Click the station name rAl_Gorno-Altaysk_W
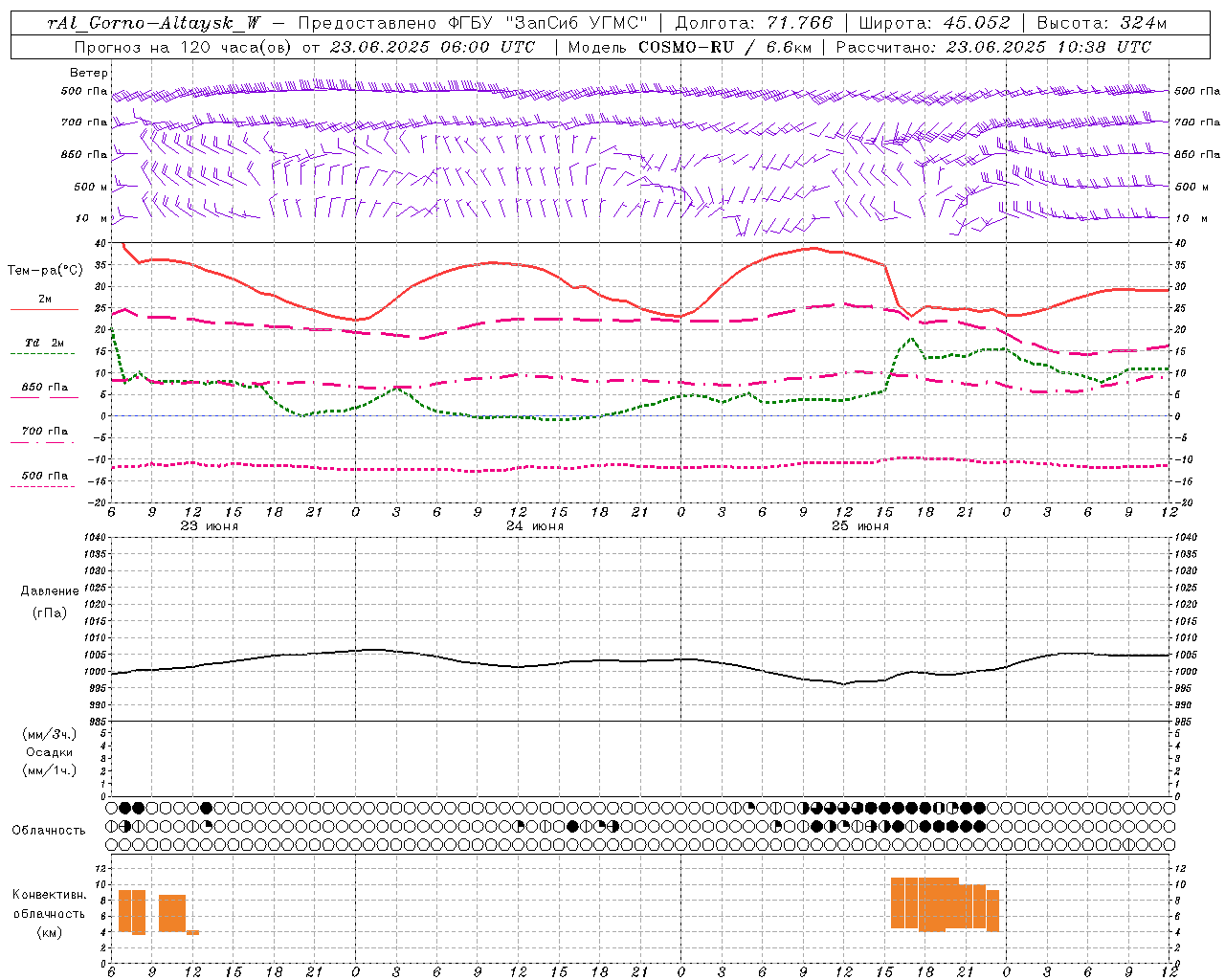 click(x=153, y=23)
